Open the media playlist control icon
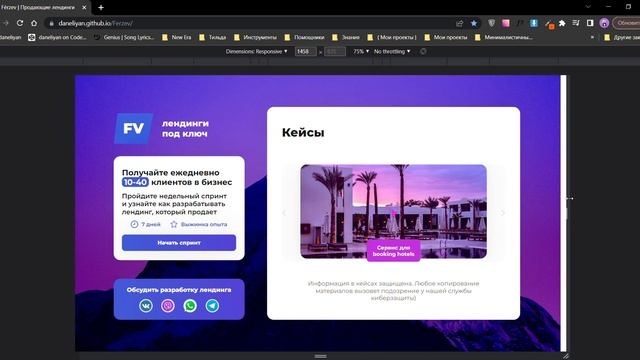The image size is (640, 360). tap(576, 23)
